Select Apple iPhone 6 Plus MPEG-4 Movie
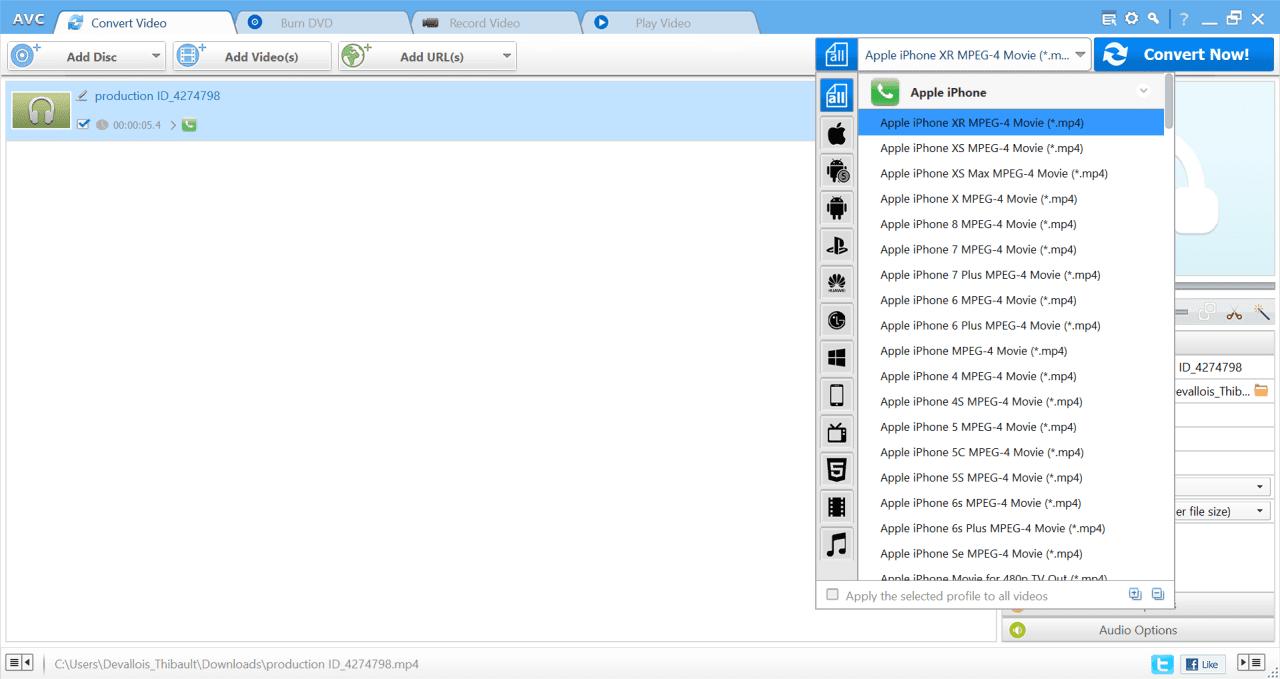1280x679 pixels. 1011,325
